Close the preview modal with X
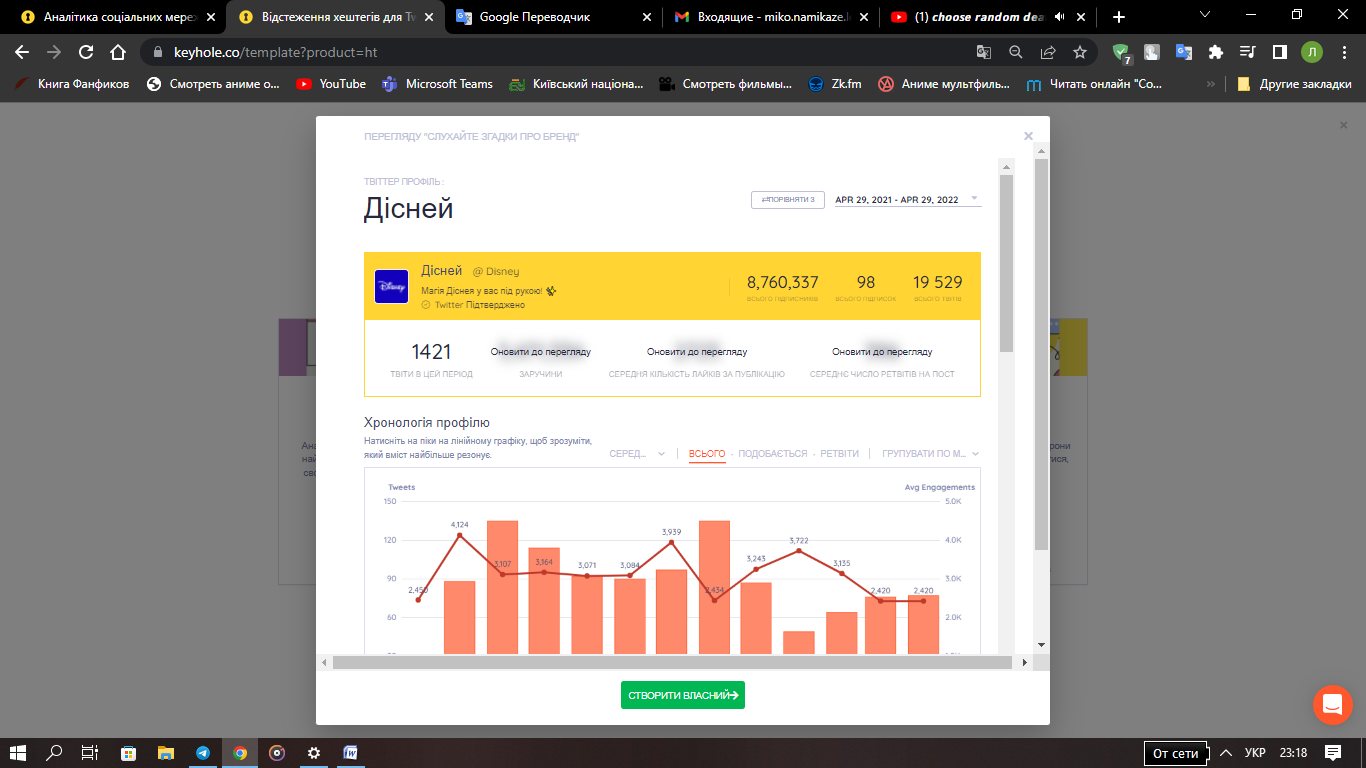 (1028, 136)
